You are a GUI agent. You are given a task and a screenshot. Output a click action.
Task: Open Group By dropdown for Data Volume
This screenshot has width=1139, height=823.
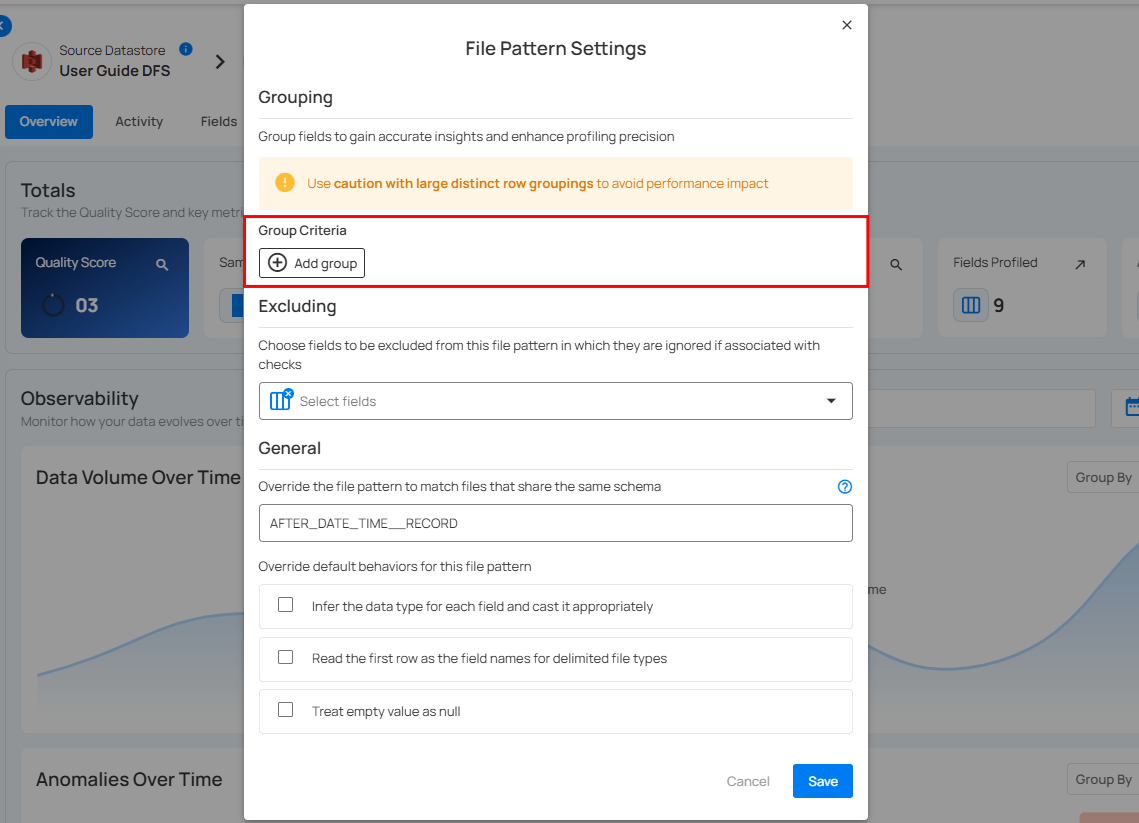click(1103, 477)
